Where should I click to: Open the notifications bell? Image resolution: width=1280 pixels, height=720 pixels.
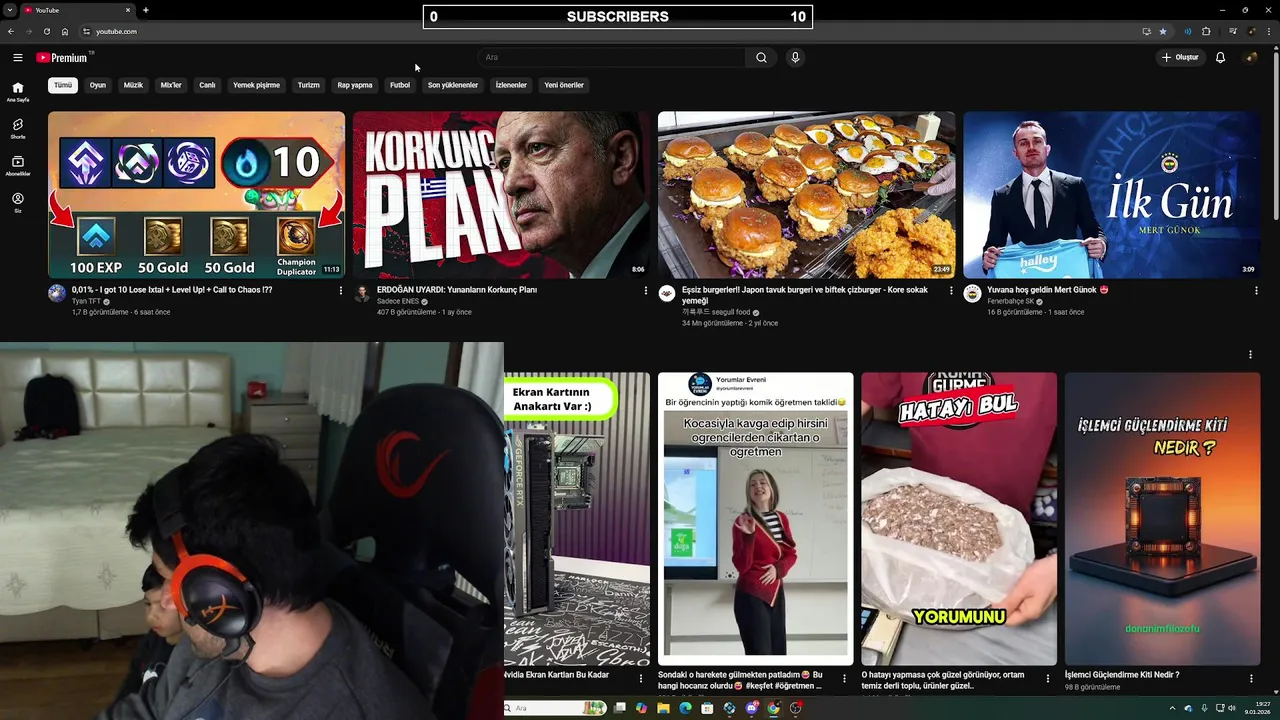point(1220,57)
